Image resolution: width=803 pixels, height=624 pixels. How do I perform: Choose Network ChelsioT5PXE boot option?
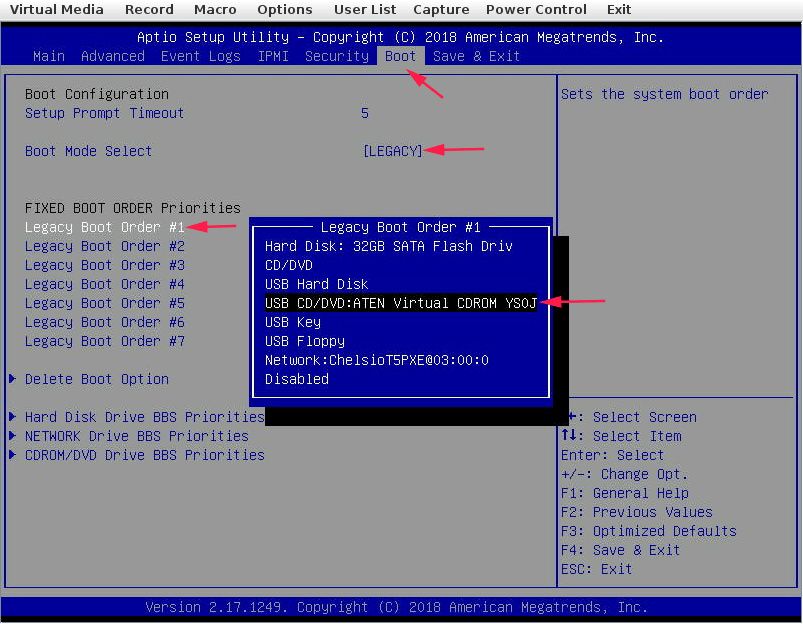[377, 360]
